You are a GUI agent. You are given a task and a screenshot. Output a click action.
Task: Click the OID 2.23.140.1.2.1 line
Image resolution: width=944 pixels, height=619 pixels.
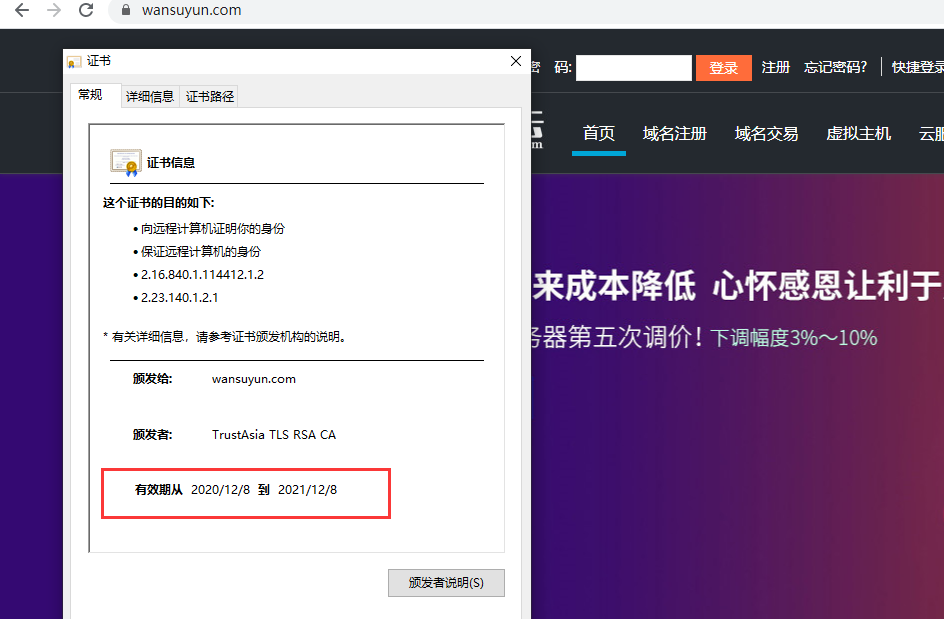179,297
